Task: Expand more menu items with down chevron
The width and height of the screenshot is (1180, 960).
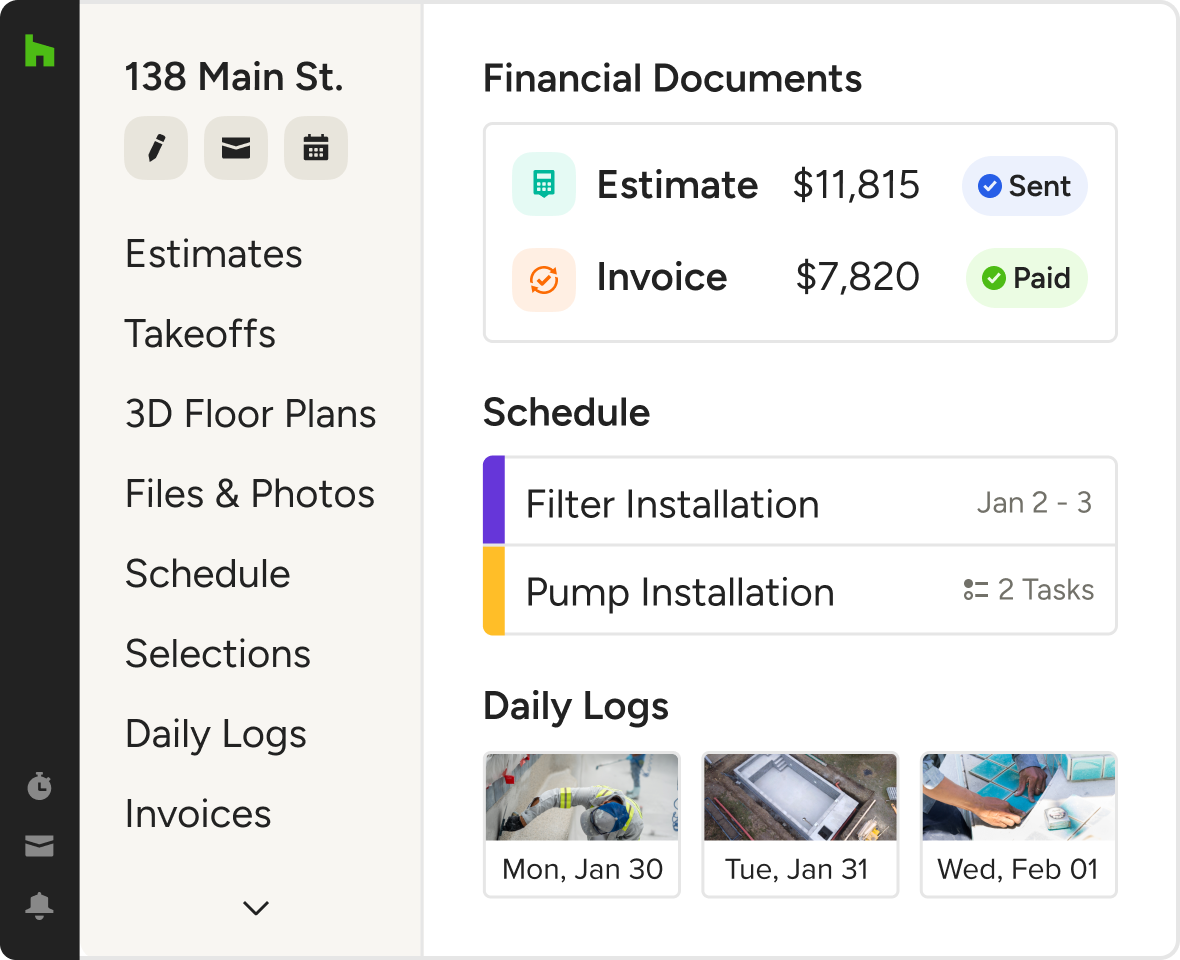Action: (x=256, y=908)
